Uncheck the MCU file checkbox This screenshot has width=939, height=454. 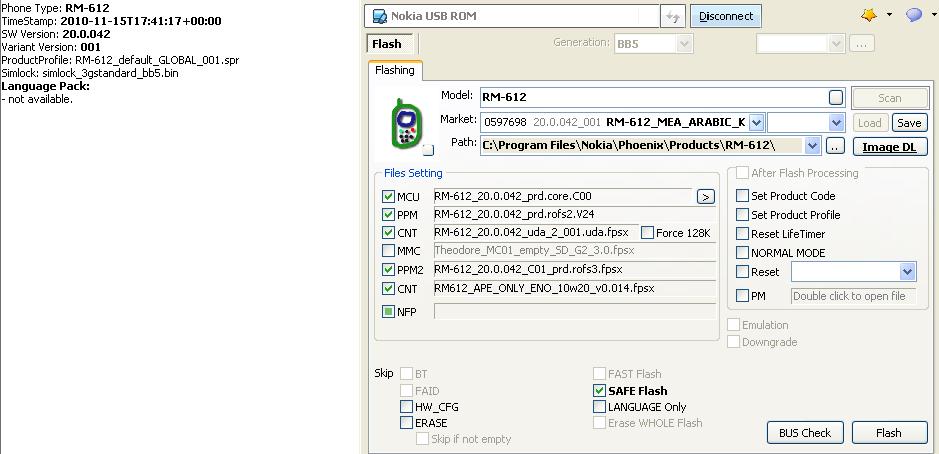pos(388,196)
